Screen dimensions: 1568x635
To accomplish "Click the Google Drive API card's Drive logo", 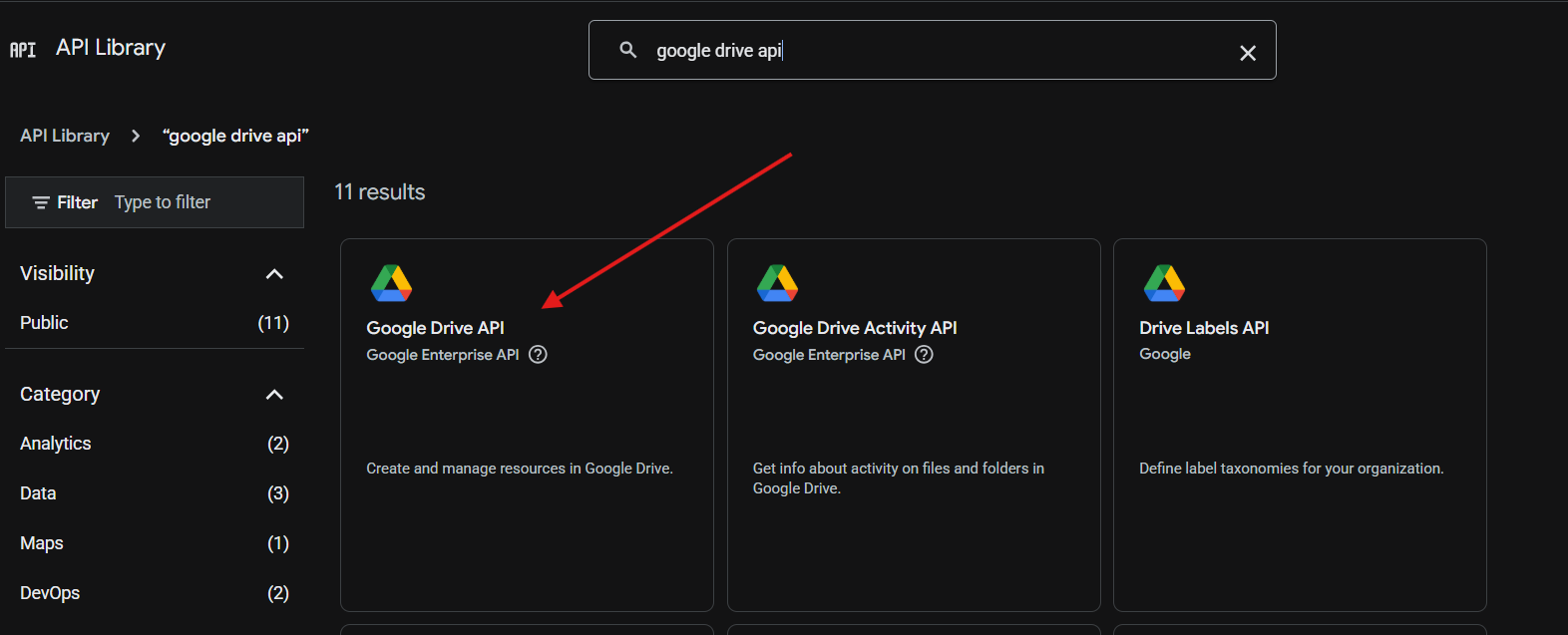I will (x=391, y=283).
